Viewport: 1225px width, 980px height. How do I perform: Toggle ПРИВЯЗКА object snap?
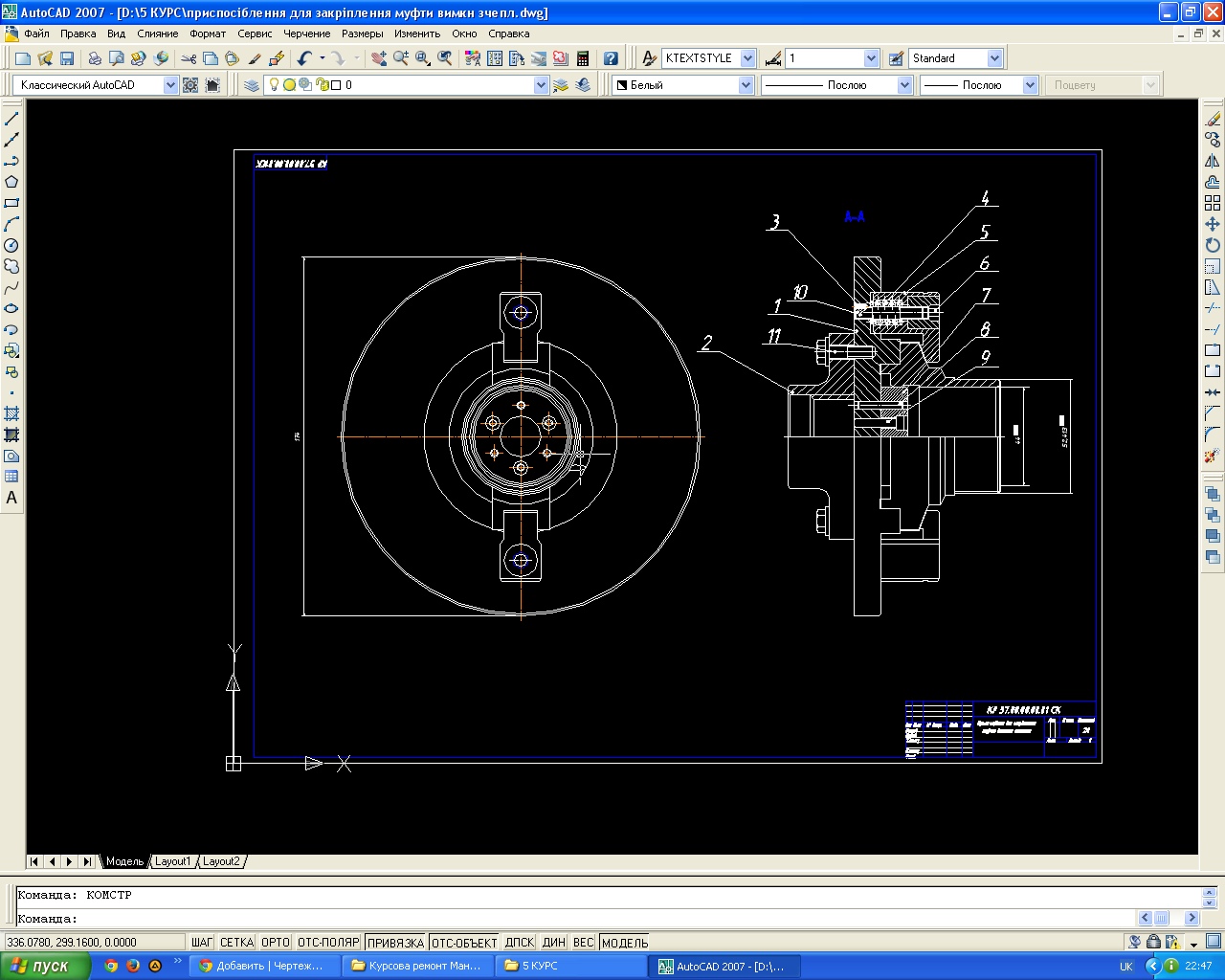[395, 943]
